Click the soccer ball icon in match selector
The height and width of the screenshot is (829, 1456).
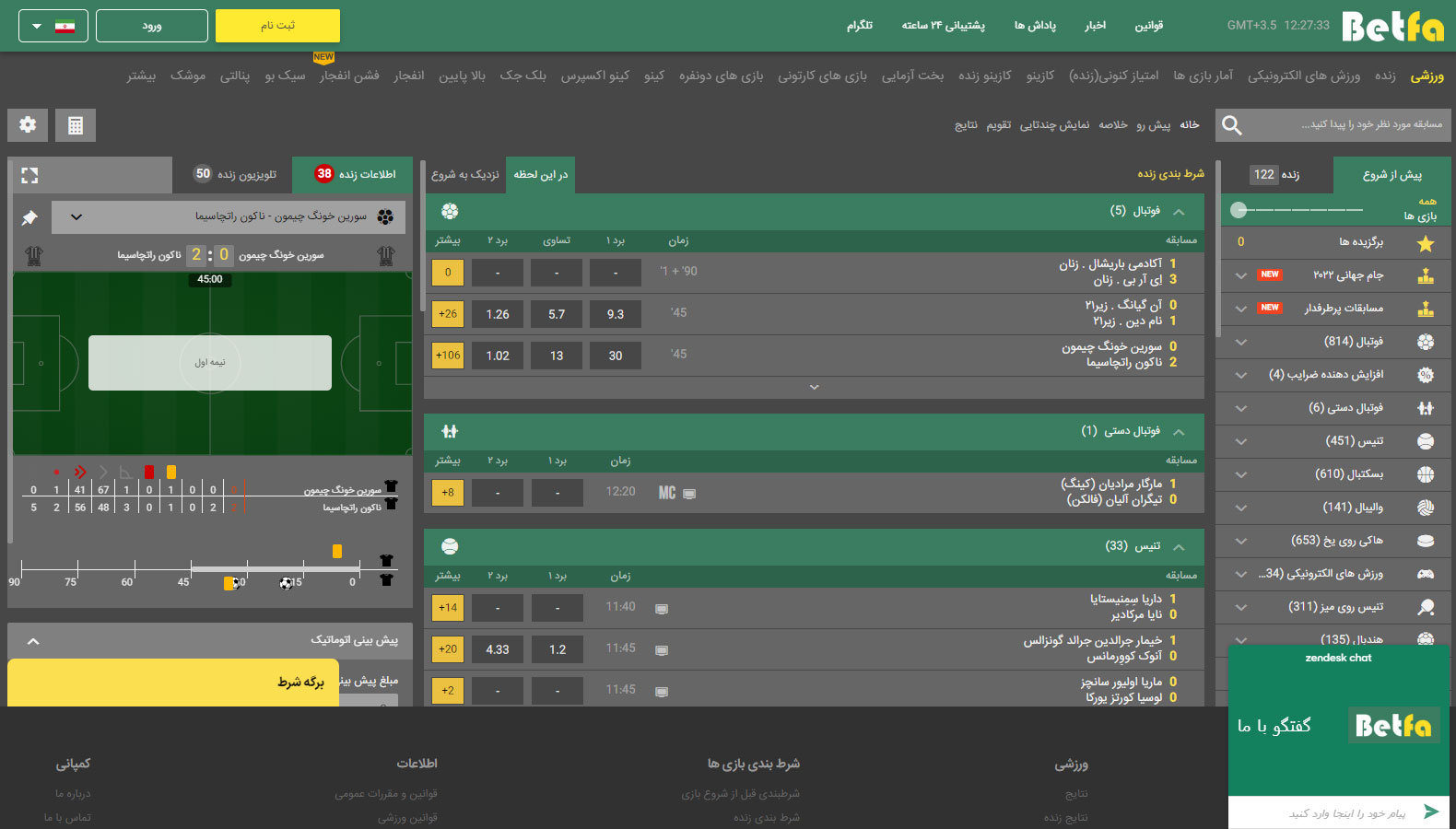[x=385, y=217]
